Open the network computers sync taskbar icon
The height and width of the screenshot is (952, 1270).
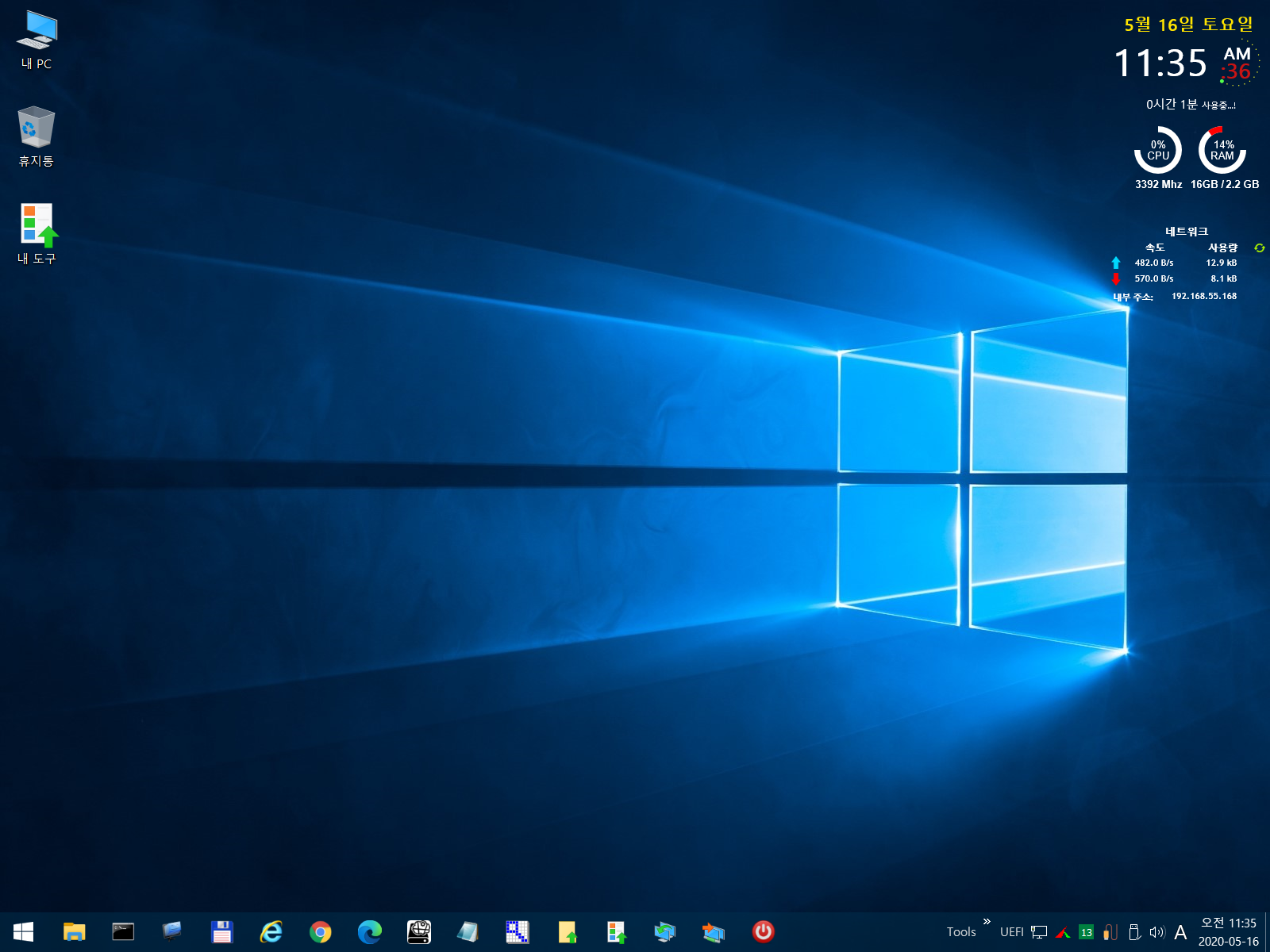(x=665, y=932)
